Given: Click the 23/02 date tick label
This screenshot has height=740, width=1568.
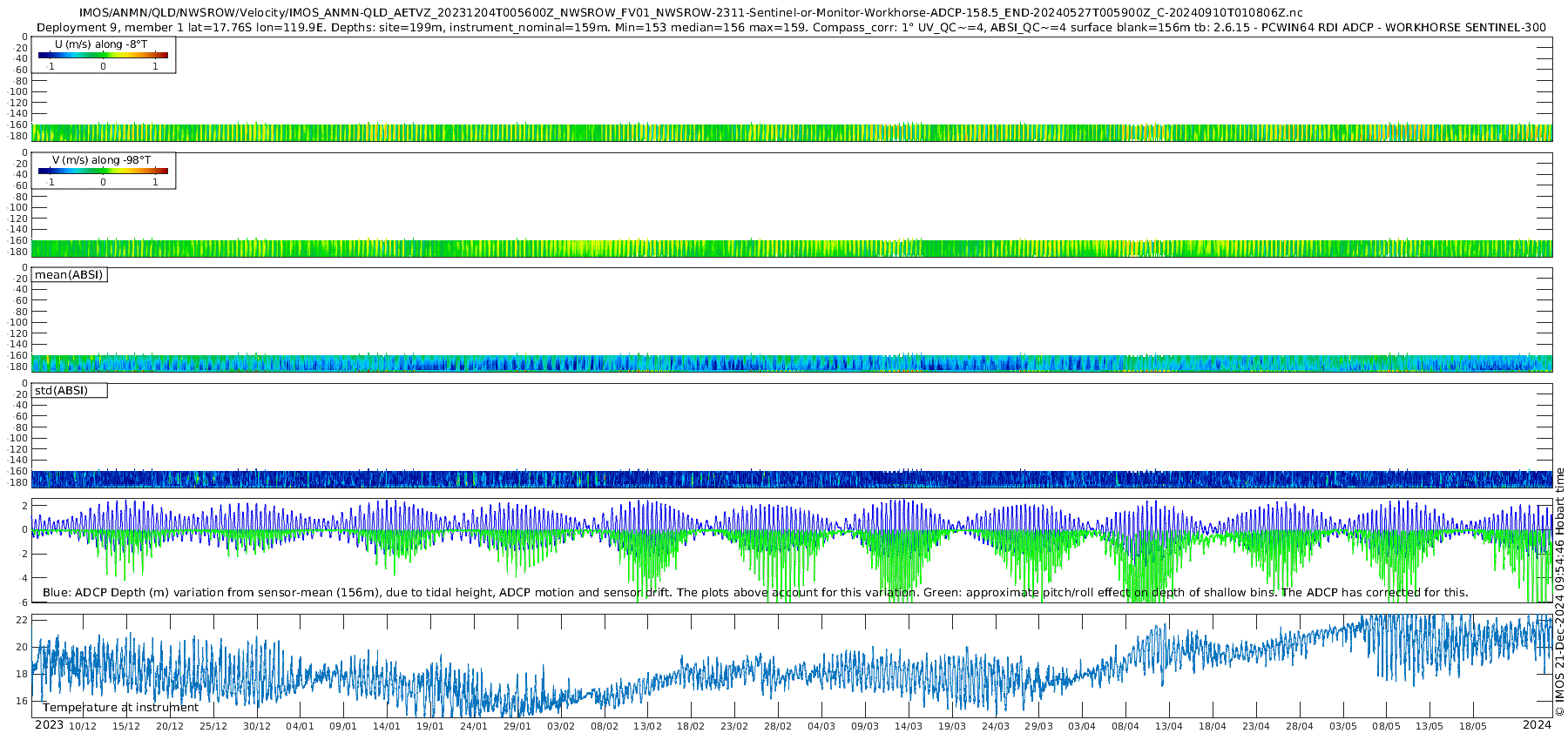Looking at the screenshot, I should (734, 726).
